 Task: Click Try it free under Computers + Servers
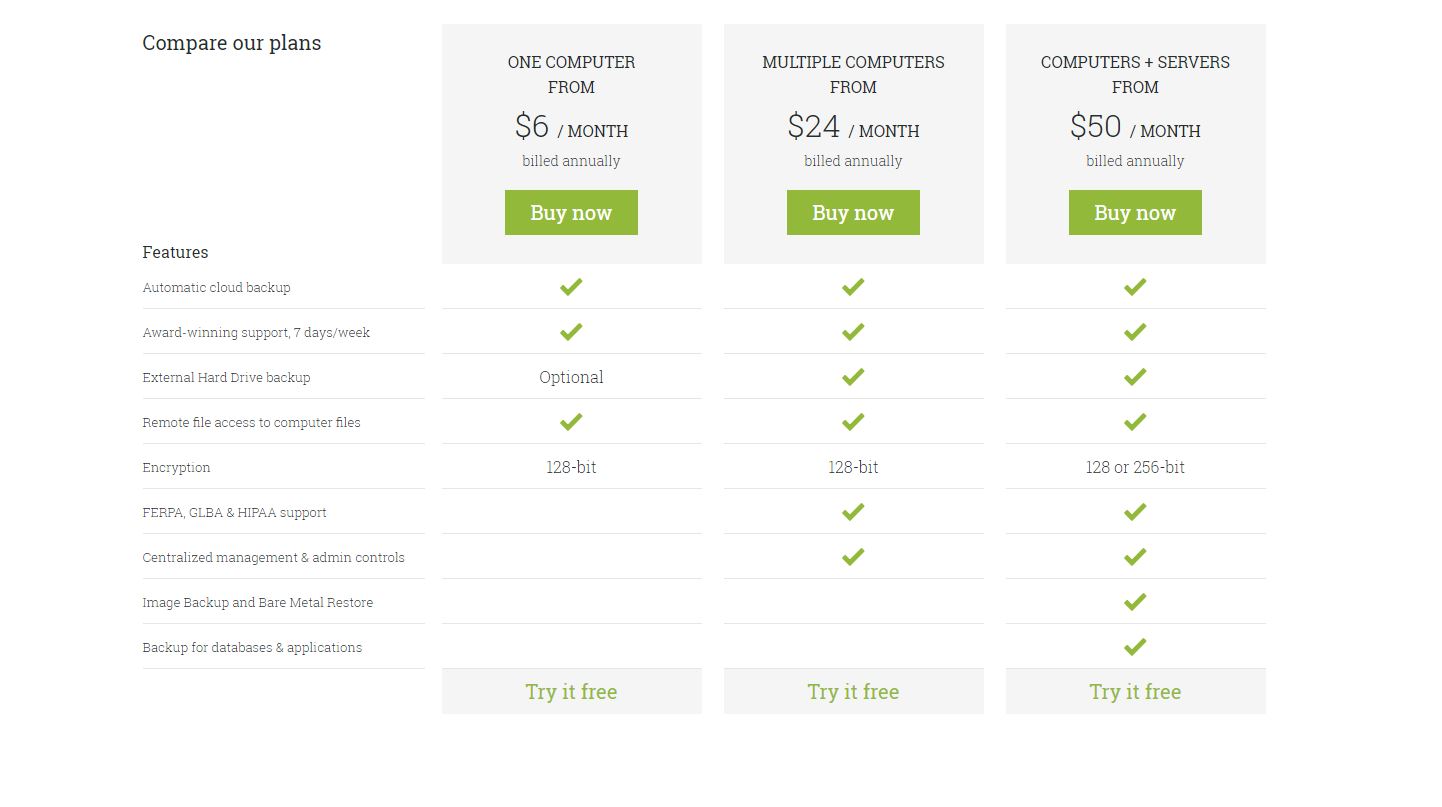(x=1135, y=691)
